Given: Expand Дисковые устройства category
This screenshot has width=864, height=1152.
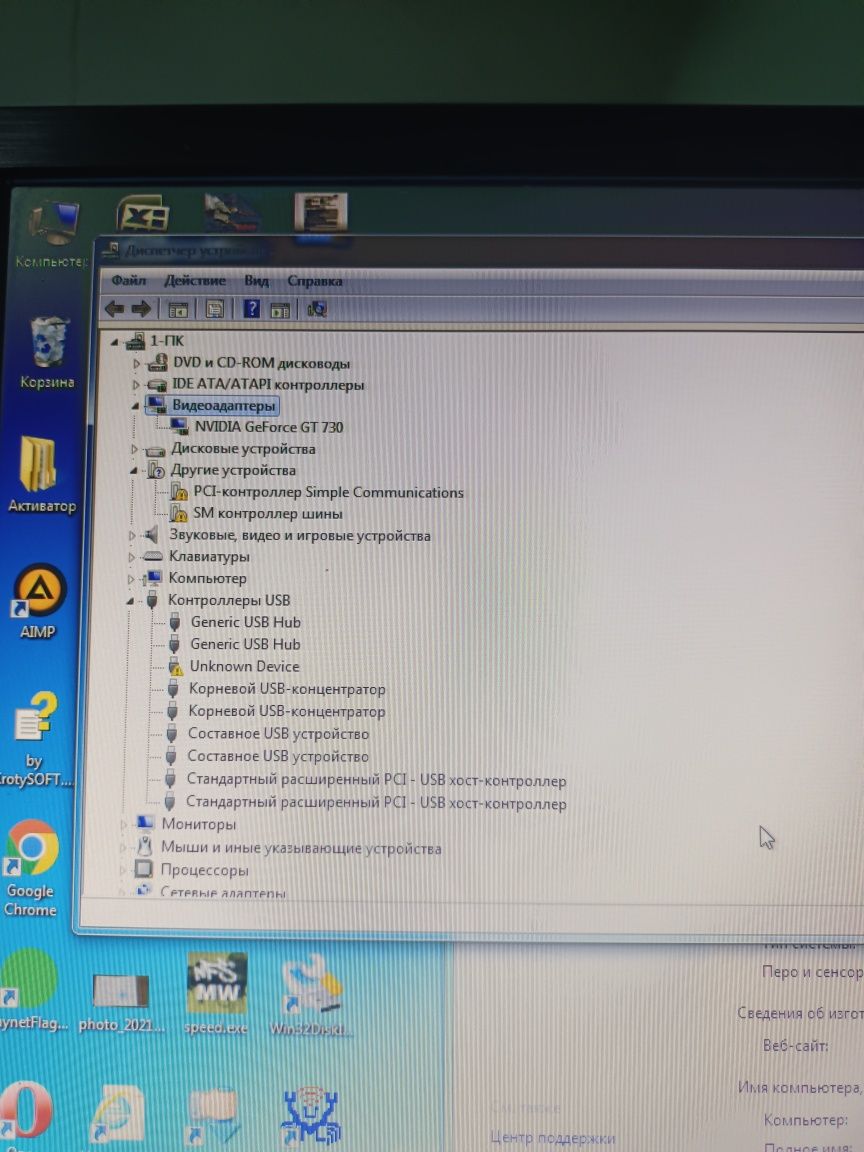Looking at the screenshot, I should click(134, 449).
